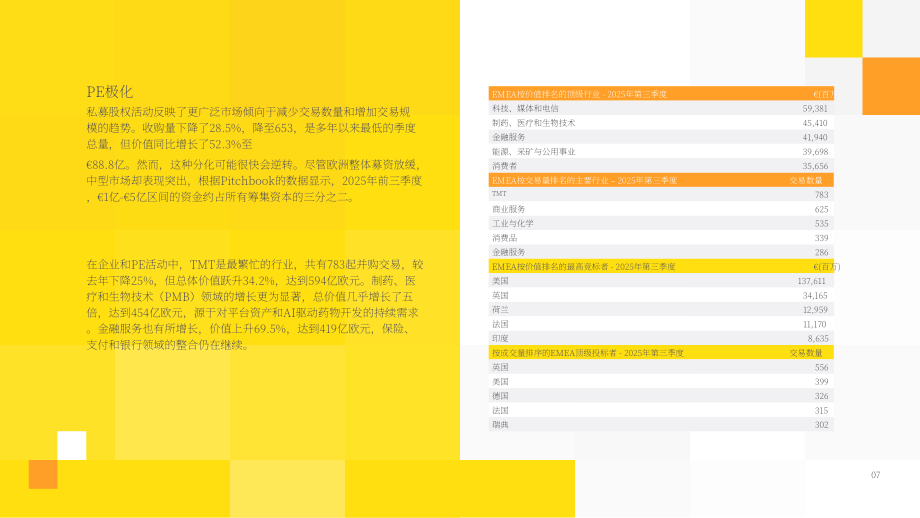The height and width of the screenshot is (518, 920).
Task: Click paragraph starting '在企业和PE活动中'
Action: 255,304
